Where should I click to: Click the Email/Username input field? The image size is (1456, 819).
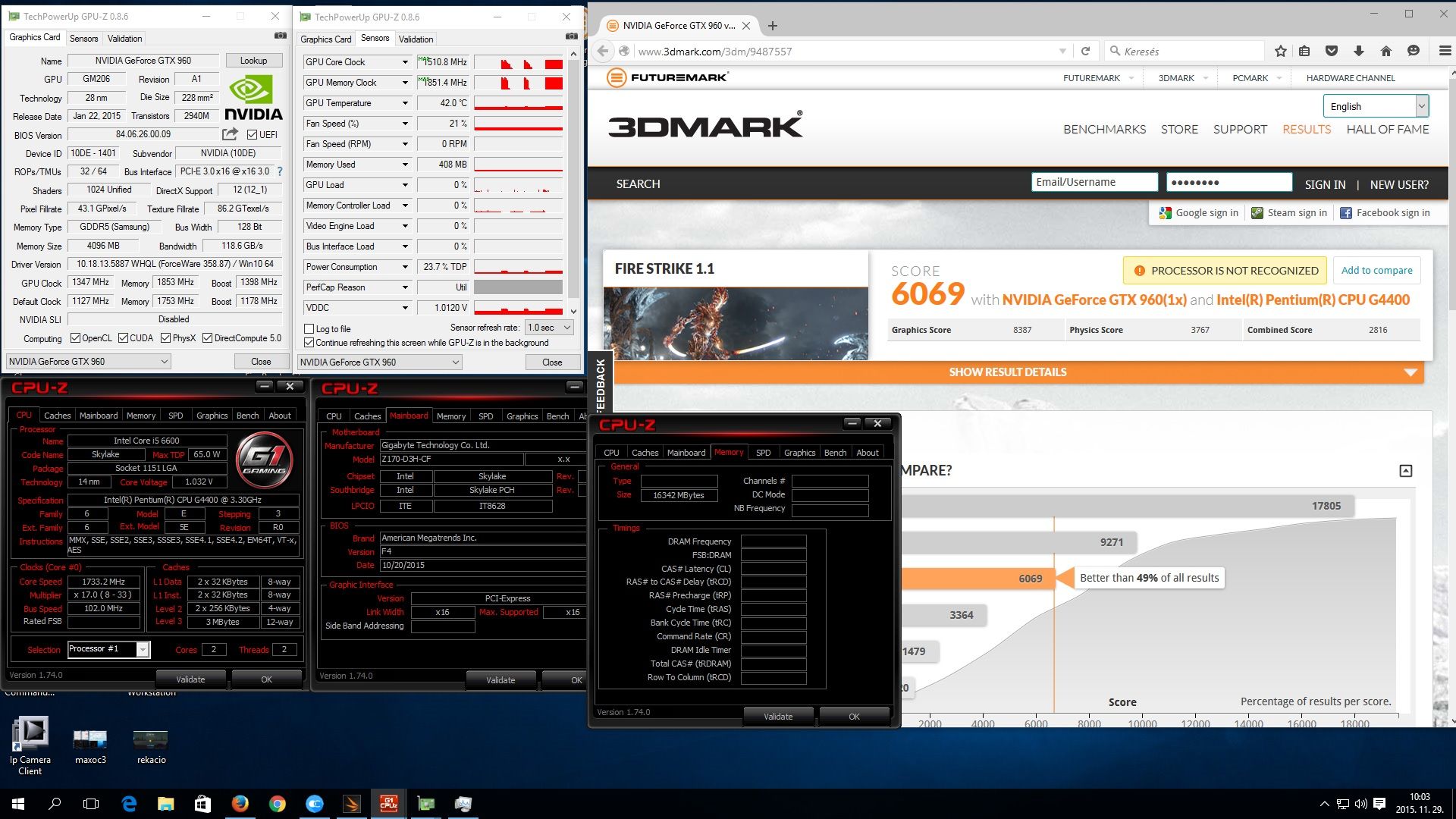tap(1094, 182)
